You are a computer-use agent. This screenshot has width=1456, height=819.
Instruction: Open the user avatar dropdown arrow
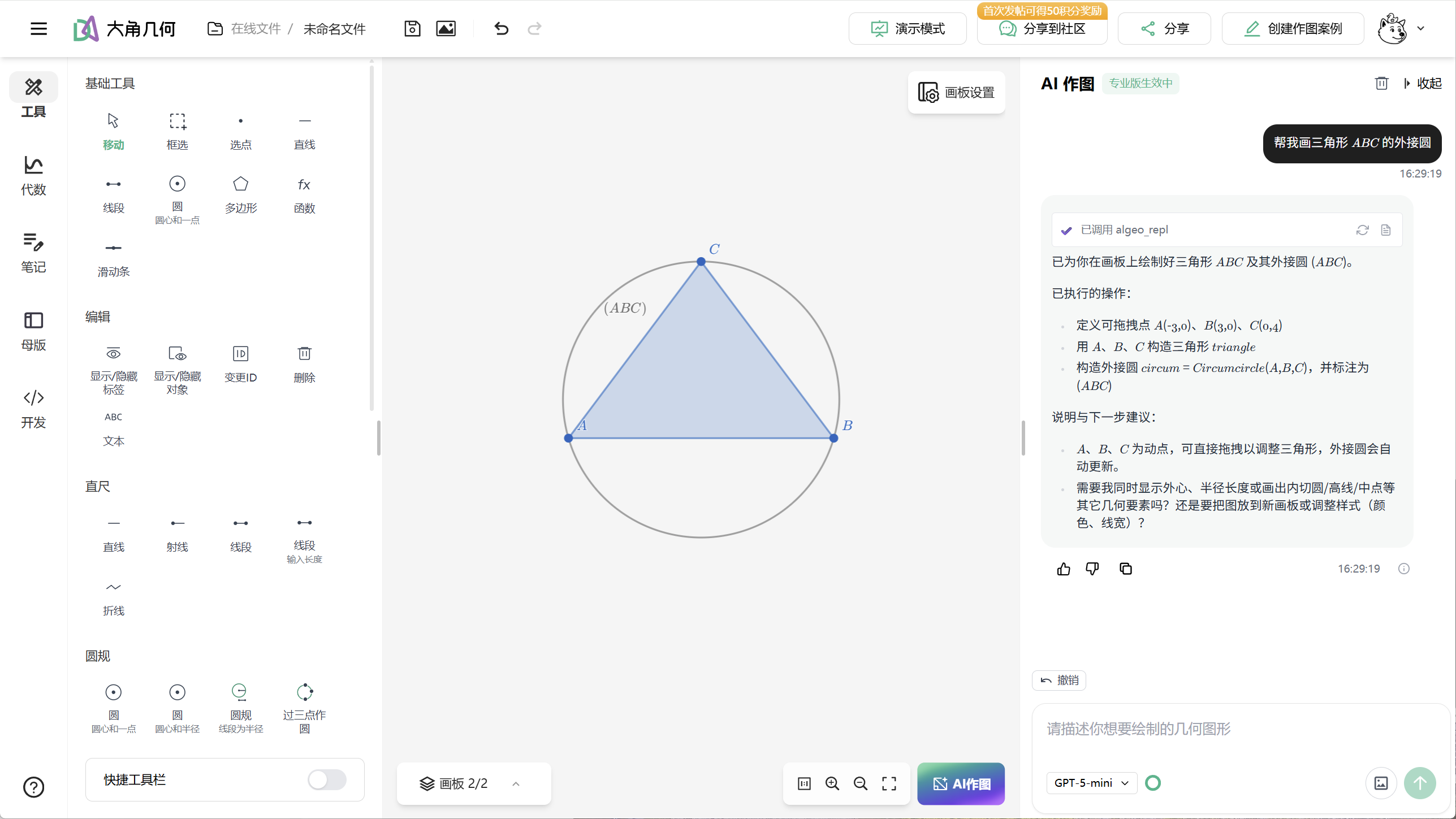pyautogui.click(x=1420, y=28)
